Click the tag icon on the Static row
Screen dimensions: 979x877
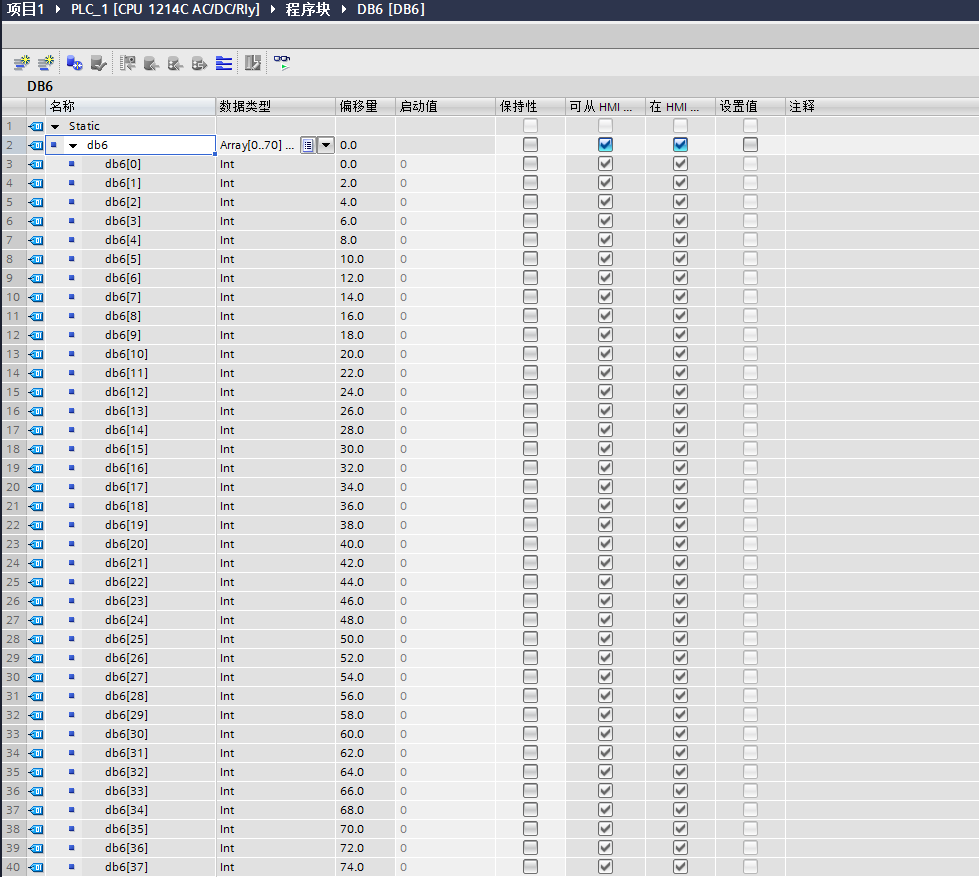pyautogui.click(x=36, y=126)
